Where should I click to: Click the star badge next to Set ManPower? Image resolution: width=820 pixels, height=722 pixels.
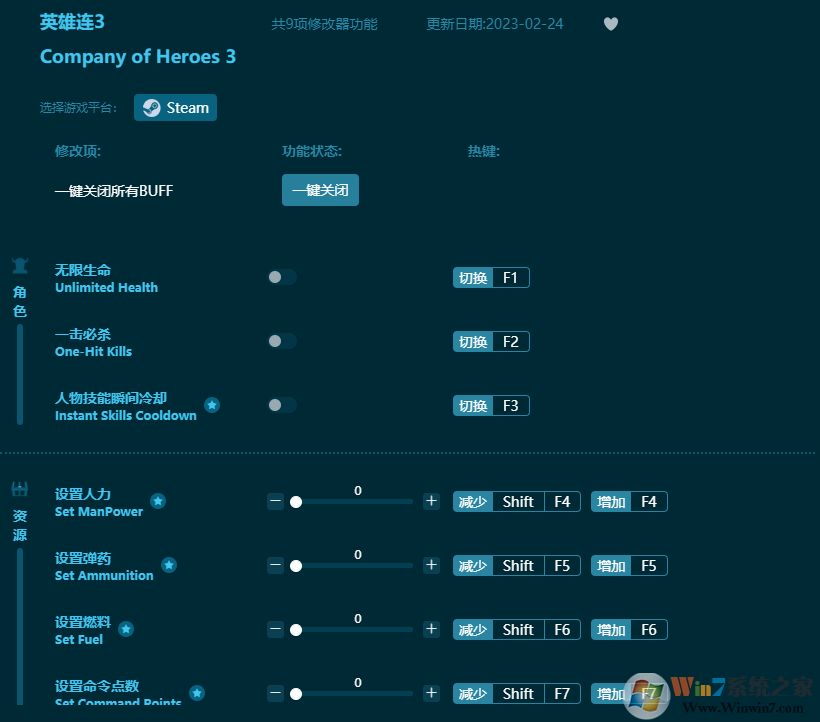158,501
